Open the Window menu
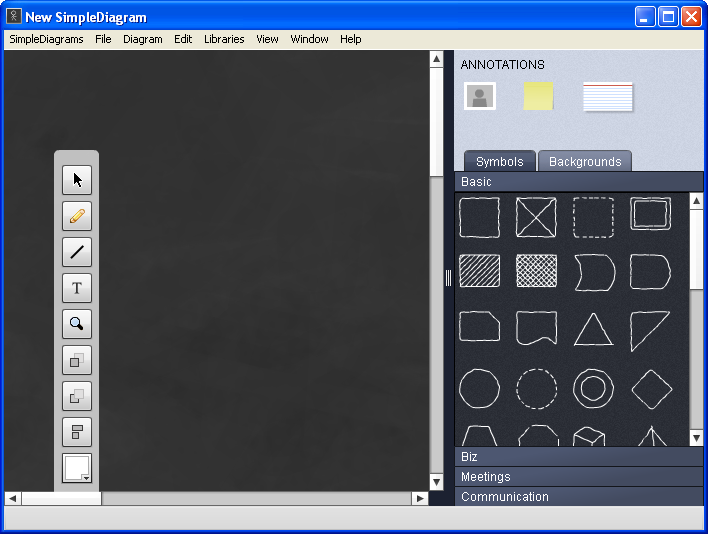Screen dimensions: 708x534 309,39
